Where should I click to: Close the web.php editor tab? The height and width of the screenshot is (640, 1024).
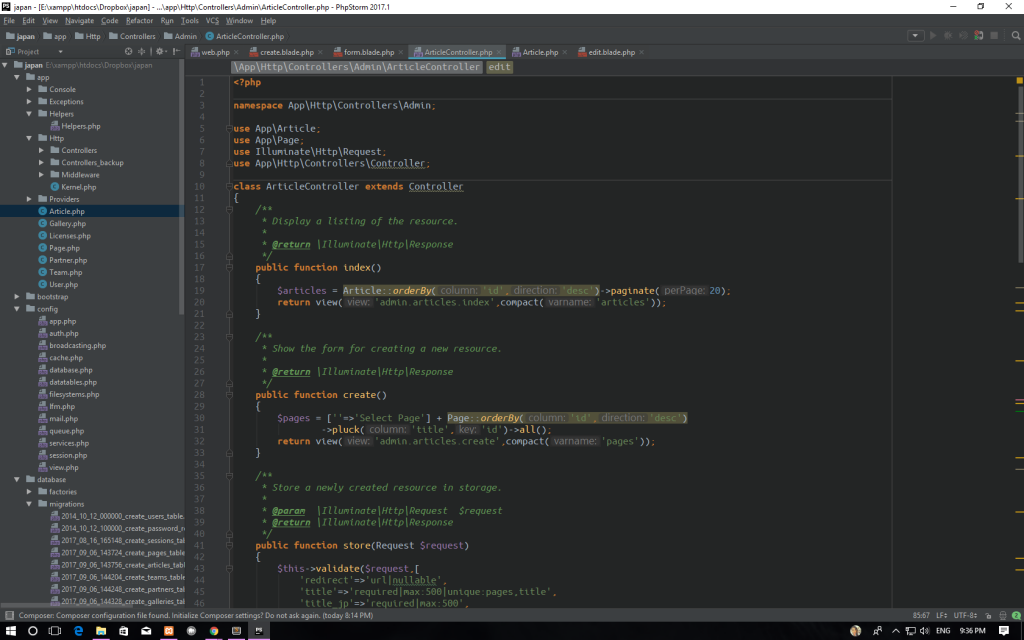click(236, 52)
